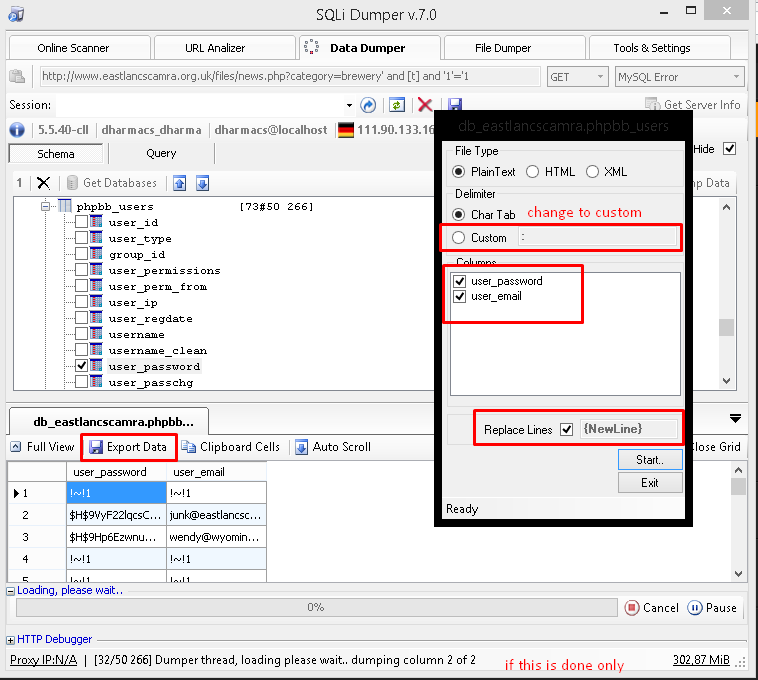The height and width of the screenshot is (680, 758).
Task: Click the move up arrow icon beside Get Databases
Action: coord(180,183)
